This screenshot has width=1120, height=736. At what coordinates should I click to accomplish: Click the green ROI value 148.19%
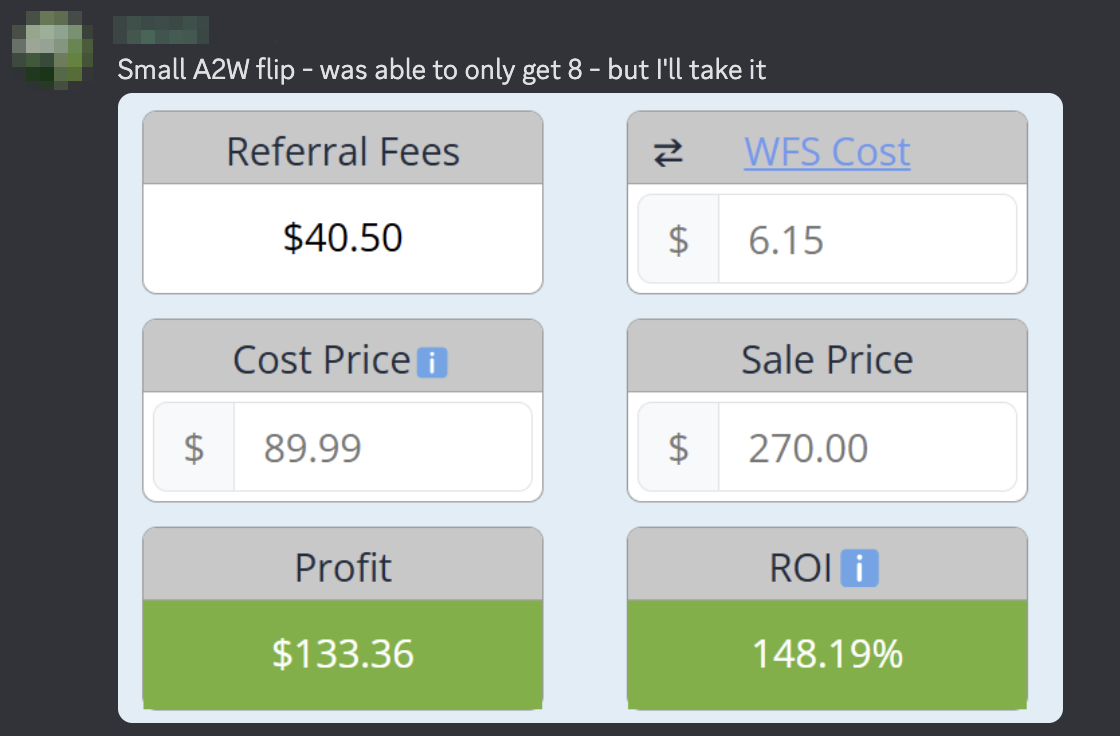(827, 654)
